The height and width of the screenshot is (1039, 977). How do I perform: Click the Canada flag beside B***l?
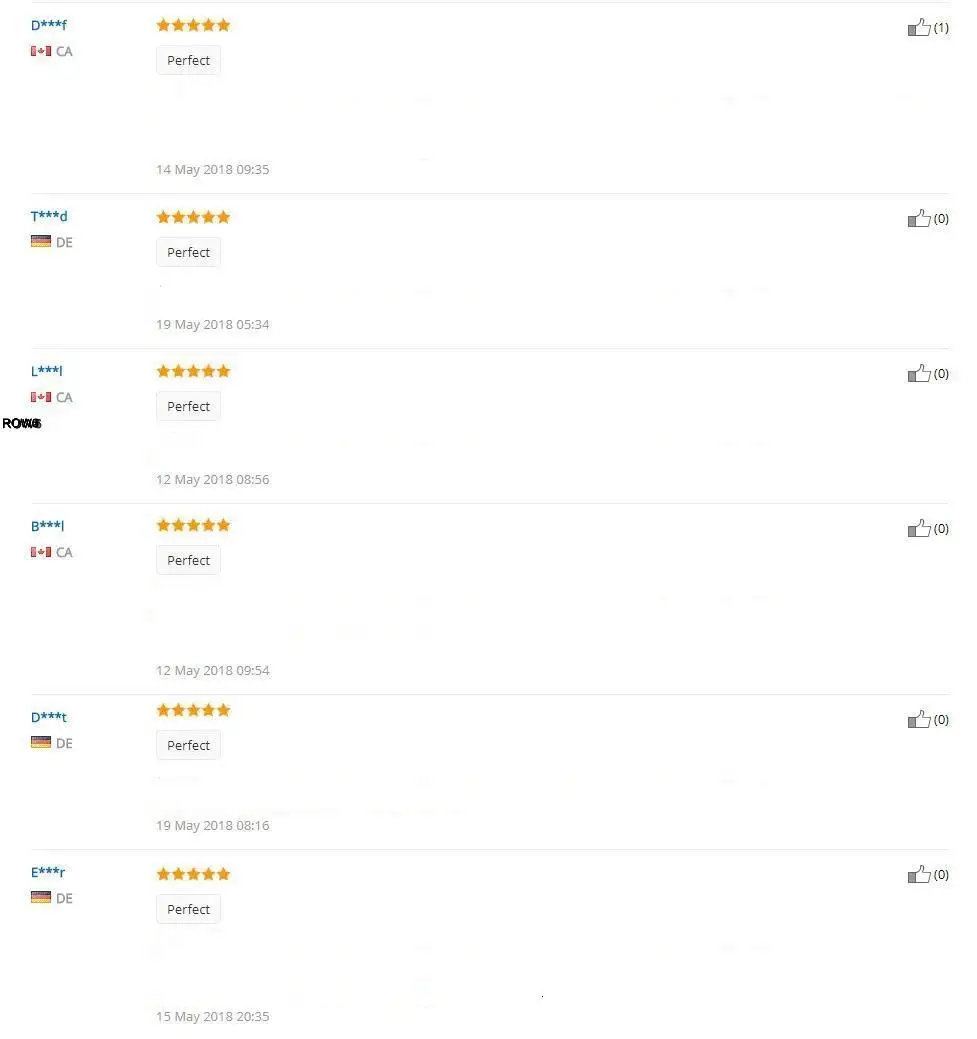click(x=40, y=552)
